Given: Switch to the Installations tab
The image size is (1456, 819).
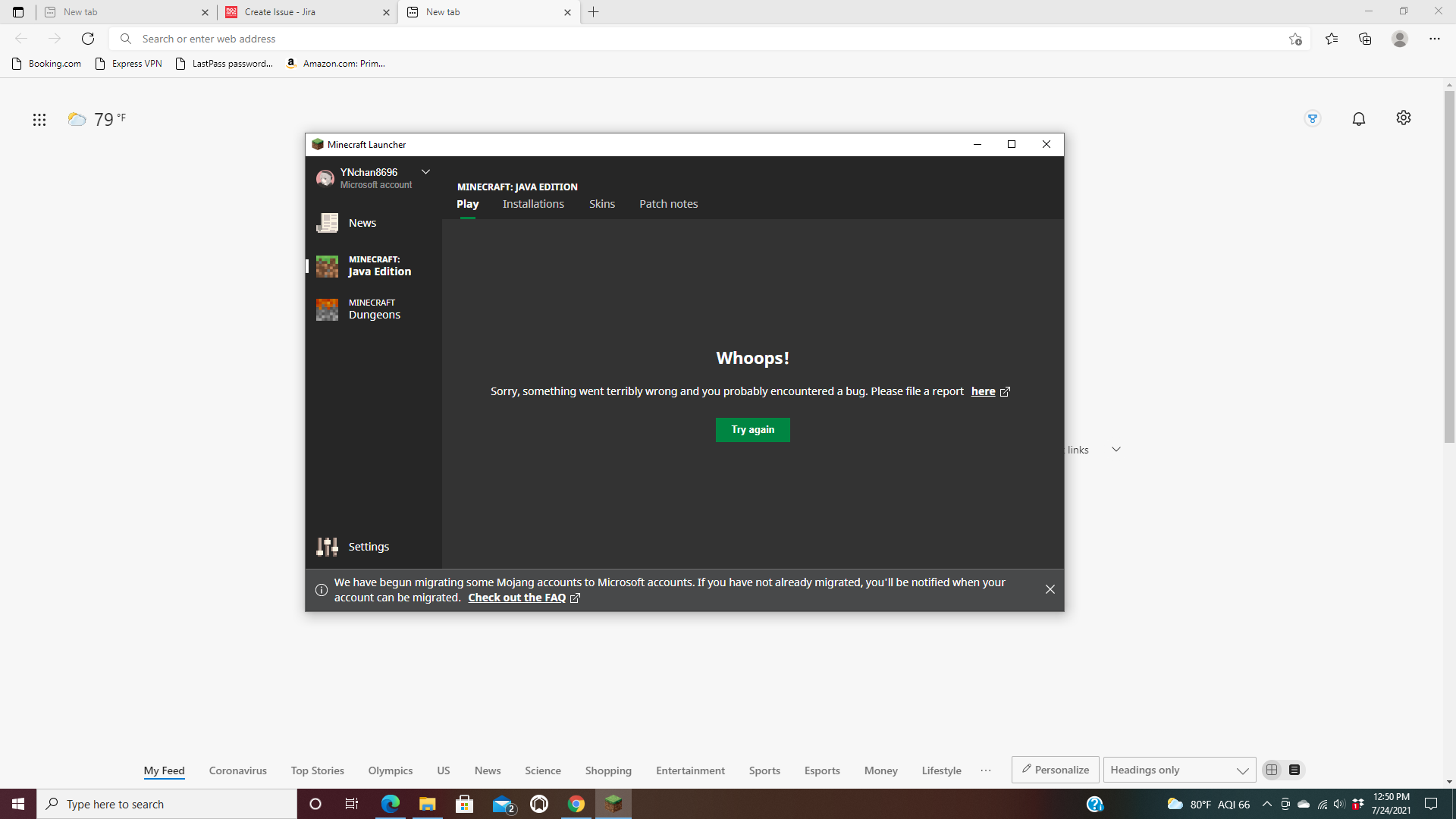Looking at the screenshot, I should coord(533,204).
